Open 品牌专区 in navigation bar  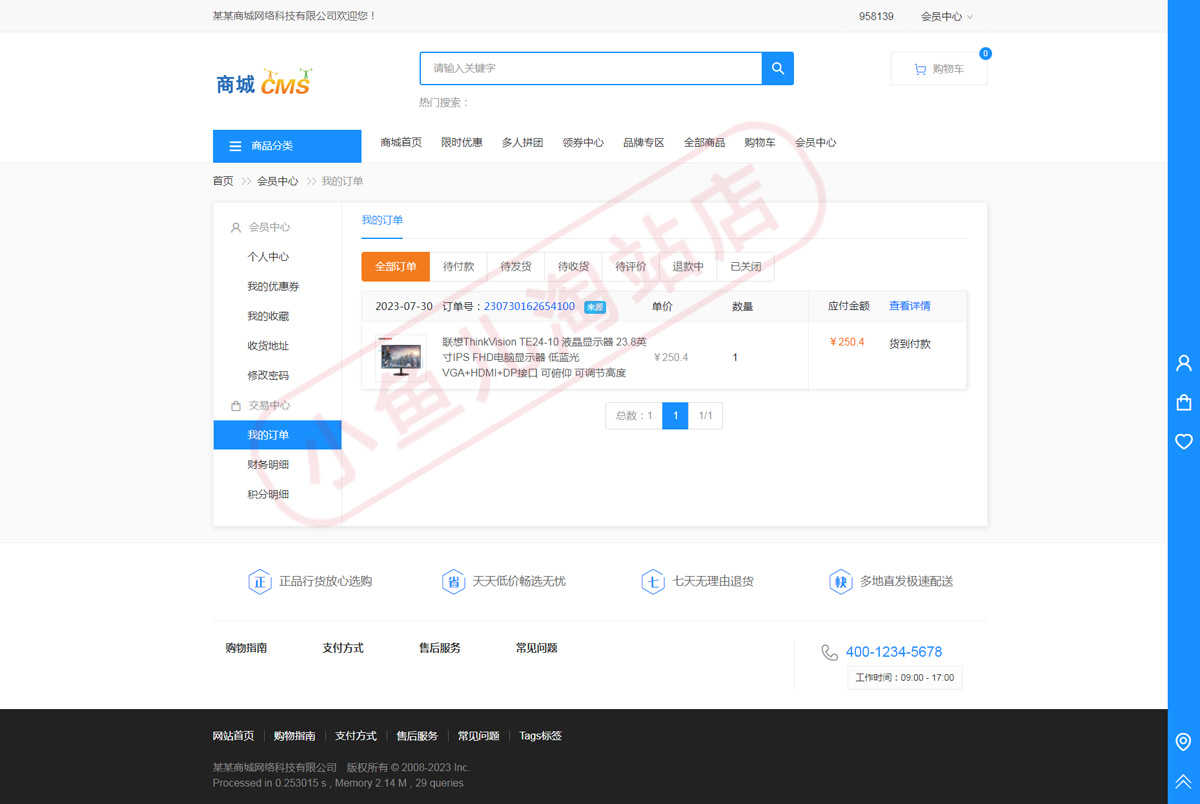644,143
